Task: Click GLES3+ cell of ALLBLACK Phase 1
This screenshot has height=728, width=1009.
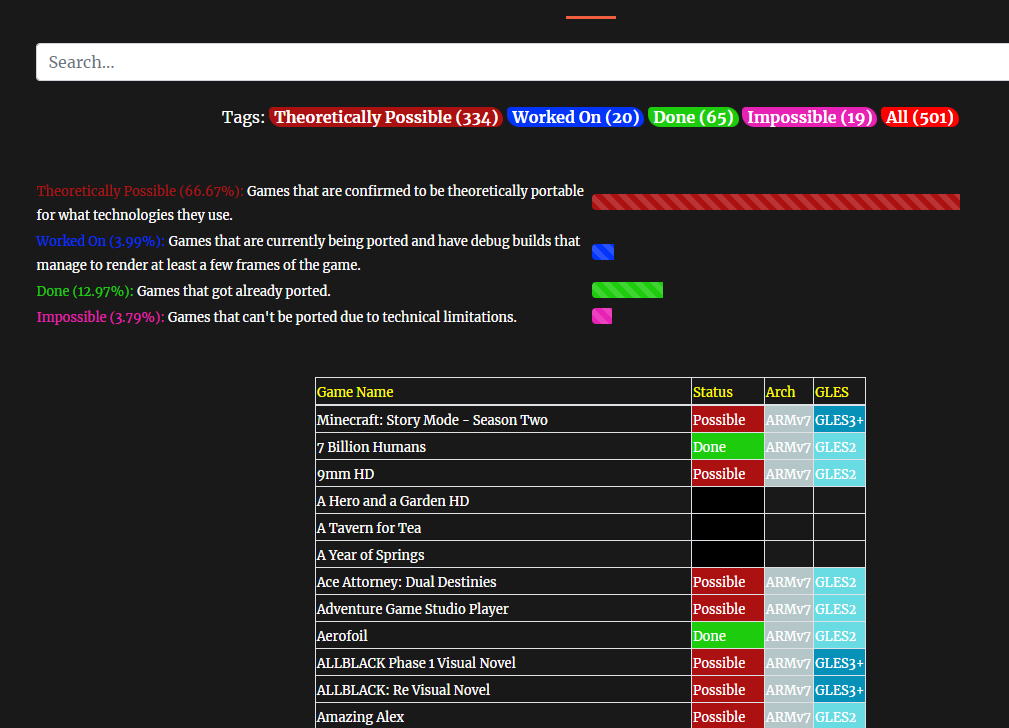Action: click(839, 663)
